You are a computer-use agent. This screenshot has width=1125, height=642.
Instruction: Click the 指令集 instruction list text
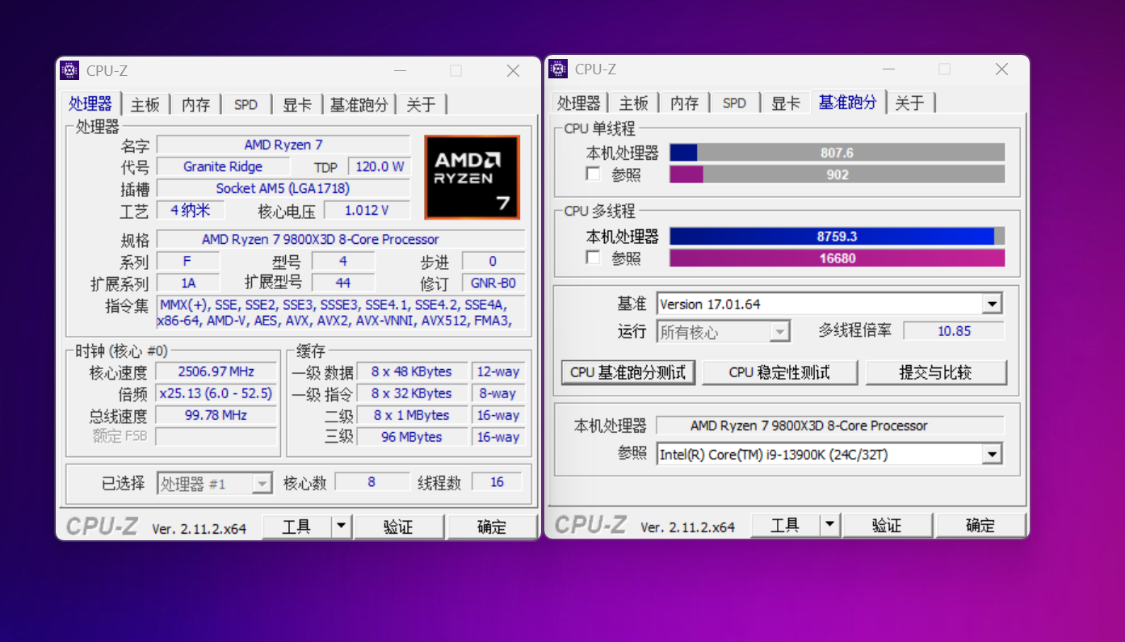click(341, 313)
